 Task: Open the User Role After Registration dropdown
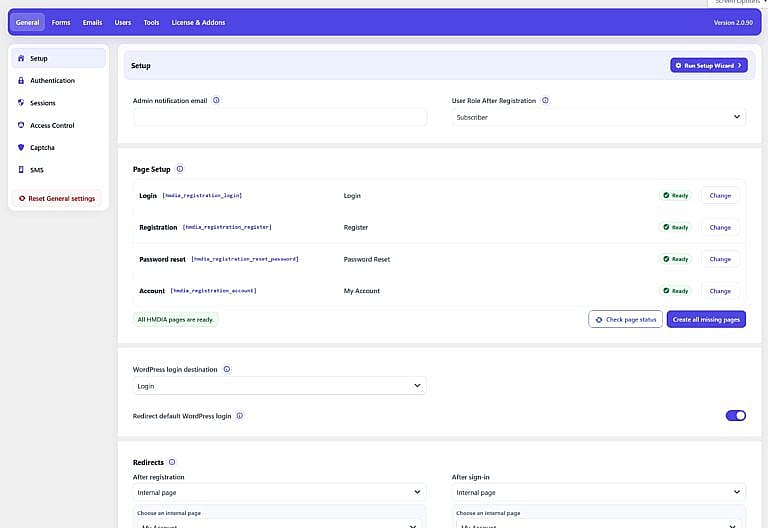[x=599, y=117]
